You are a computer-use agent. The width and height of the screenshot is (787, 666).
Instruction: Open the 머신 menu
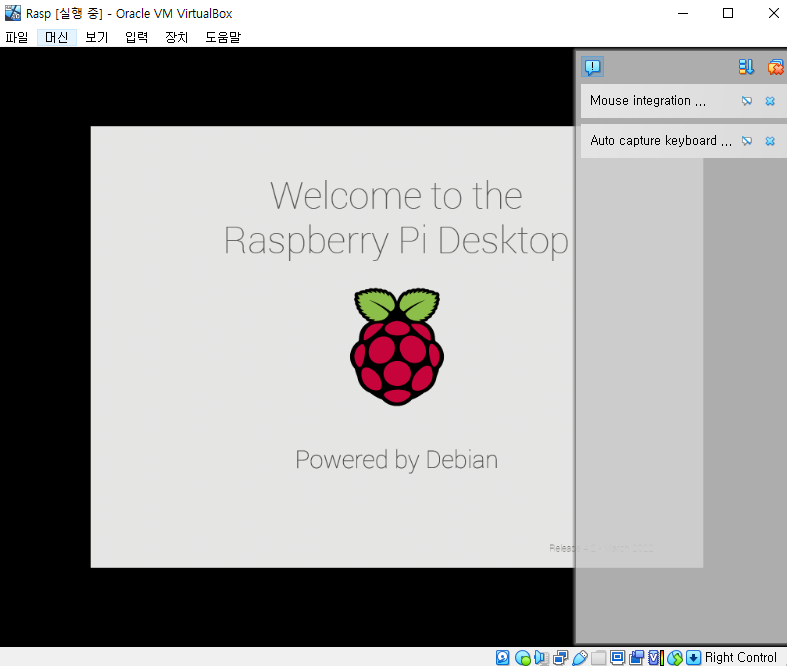click(x=57, y=37)
